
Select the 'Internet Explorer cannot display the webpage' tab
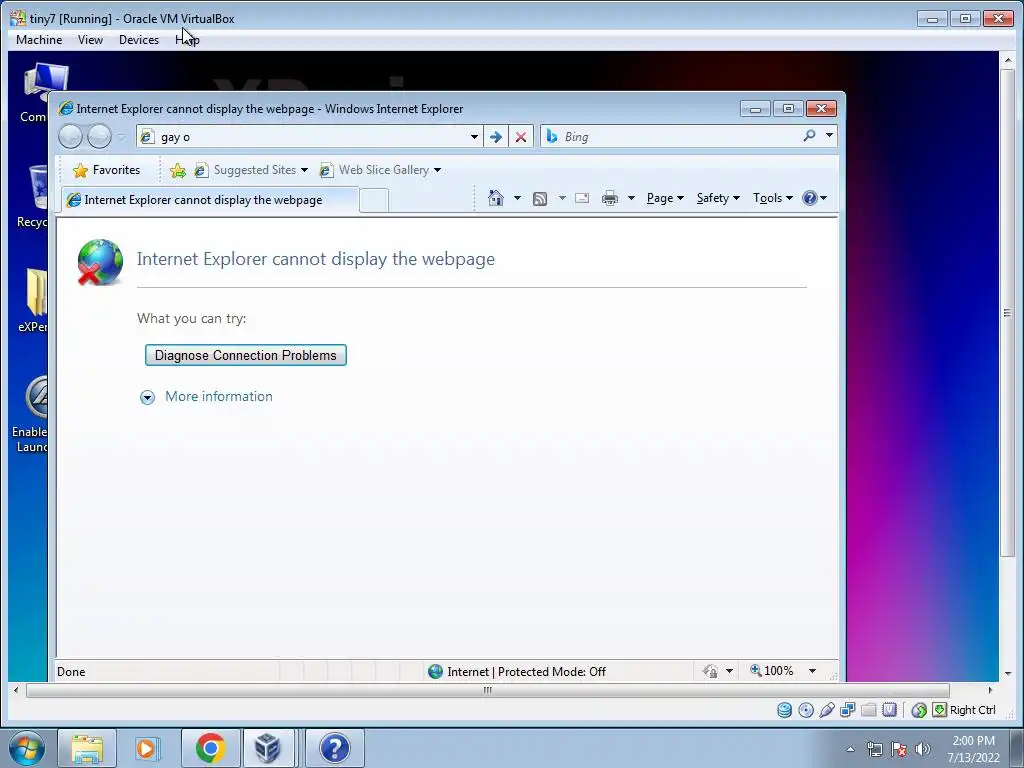pyautogui.click(x=209, y=200)
